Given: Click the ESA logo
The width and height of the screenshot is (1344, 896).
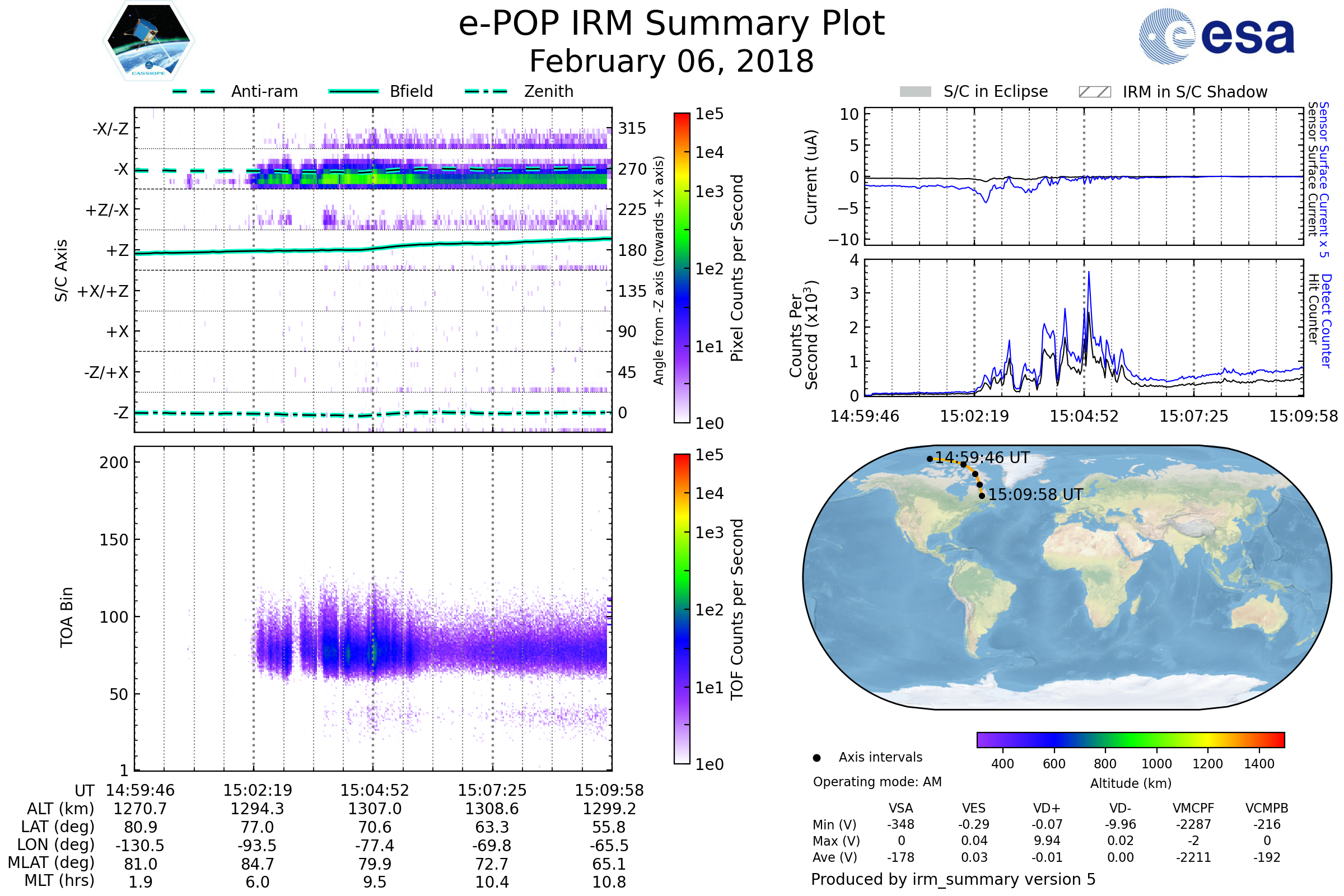Looking at the screenshot, I should pos(1216,35).
